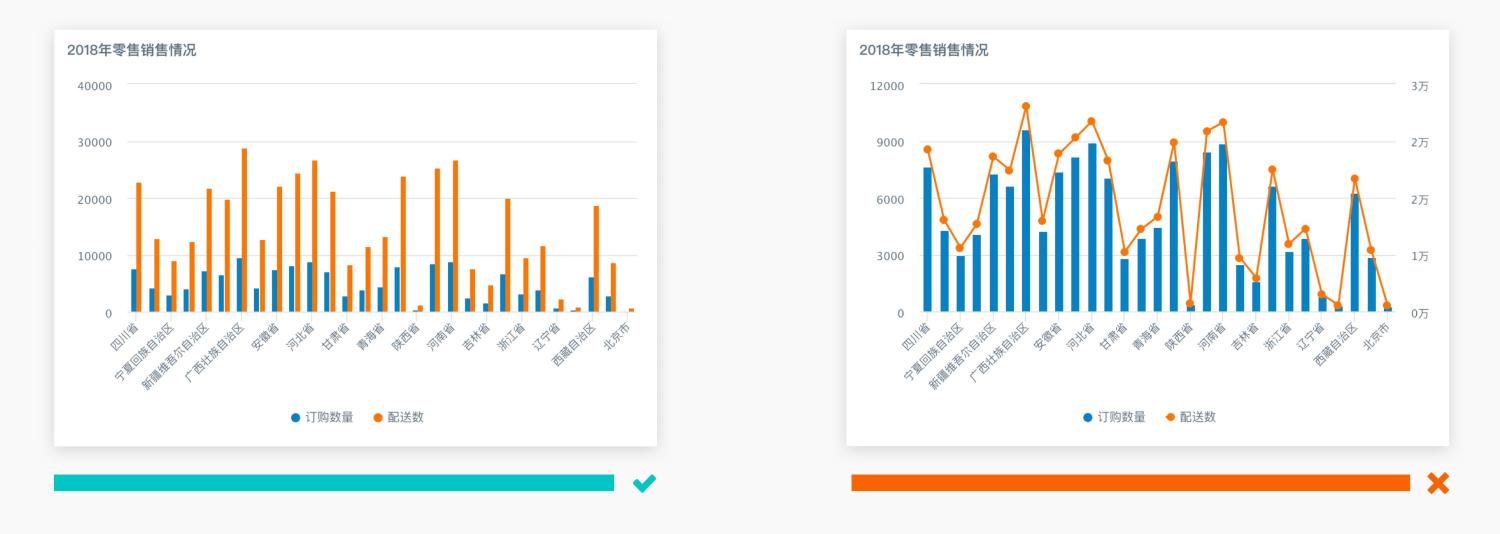
Task: Select the left chart title 2018年零售销售情况
Action: [x=131, y=50]
